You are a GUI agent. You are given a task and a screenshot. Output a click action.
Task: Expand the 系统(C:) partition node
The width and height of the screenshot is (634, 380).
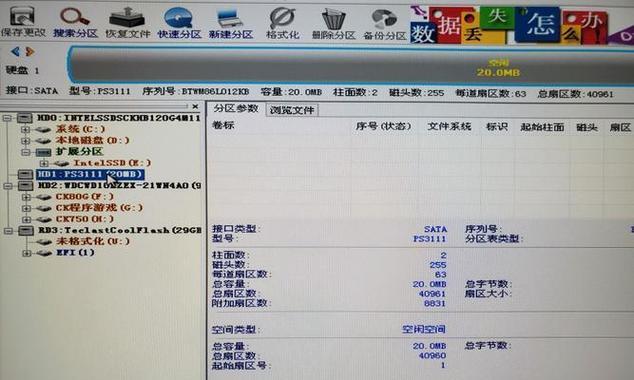coord(25,130)
